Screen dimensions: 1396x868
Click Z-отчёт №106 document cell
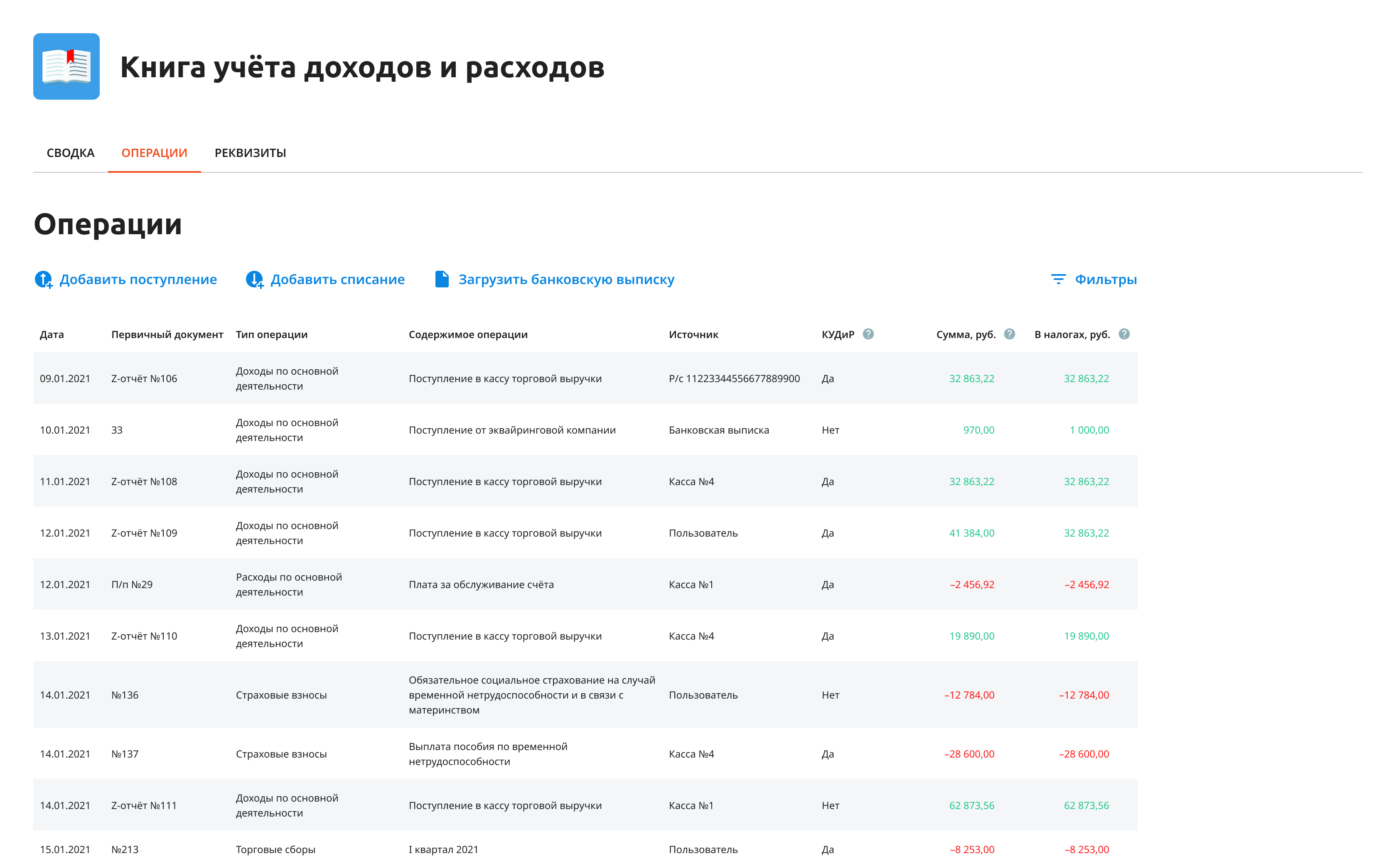144,379
